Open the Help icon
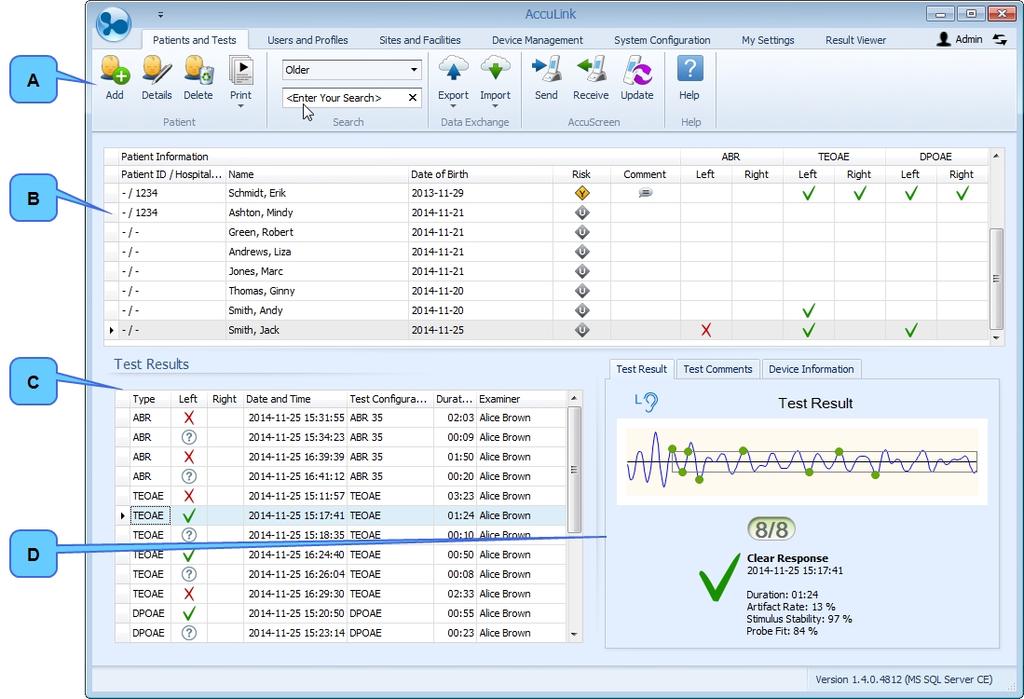 click(x=690, y=69)
